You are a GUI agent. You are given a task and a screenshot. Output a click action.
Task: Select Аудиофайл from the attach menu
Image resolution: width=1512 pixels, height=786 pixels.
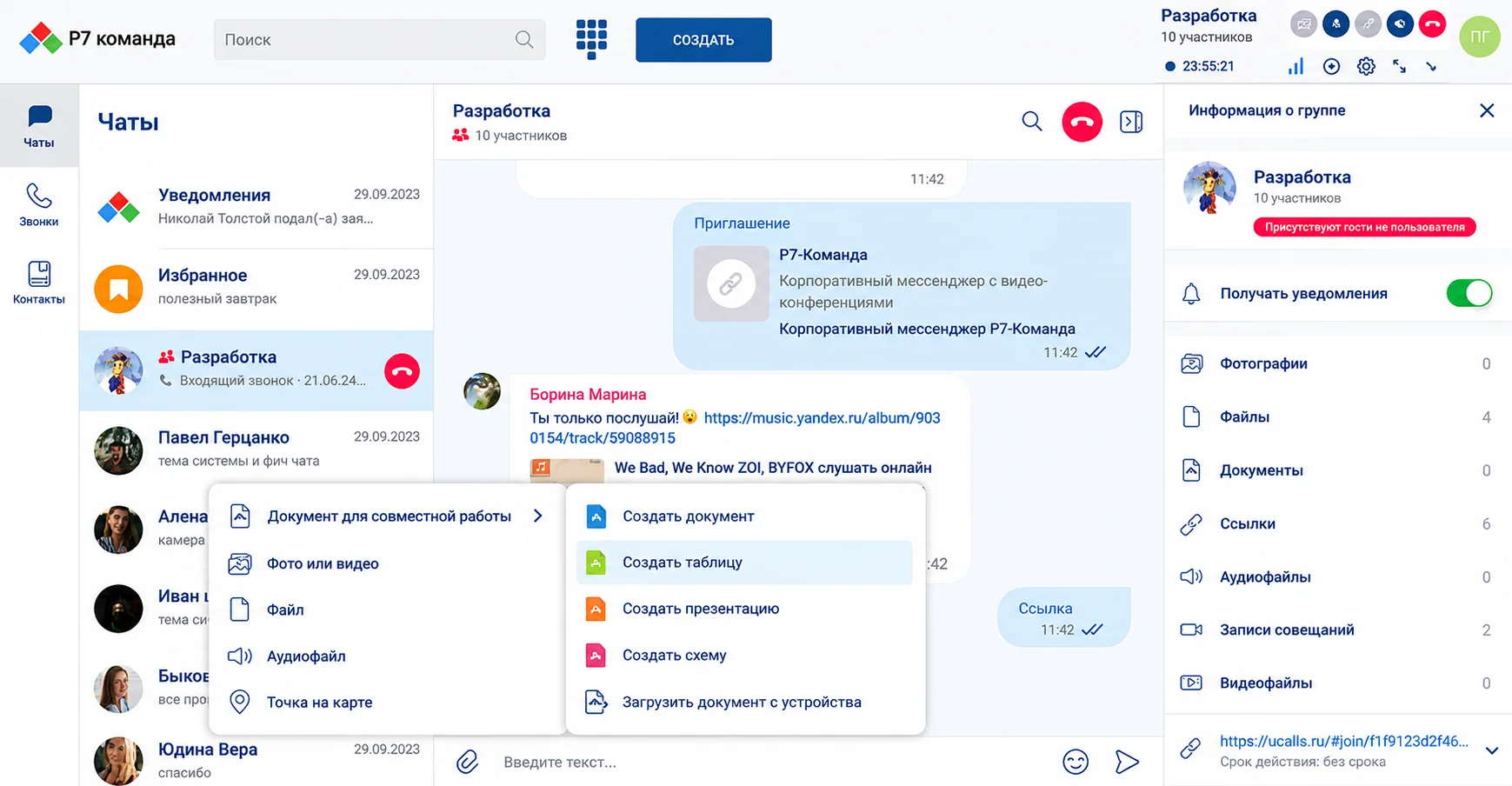point(388,656)
